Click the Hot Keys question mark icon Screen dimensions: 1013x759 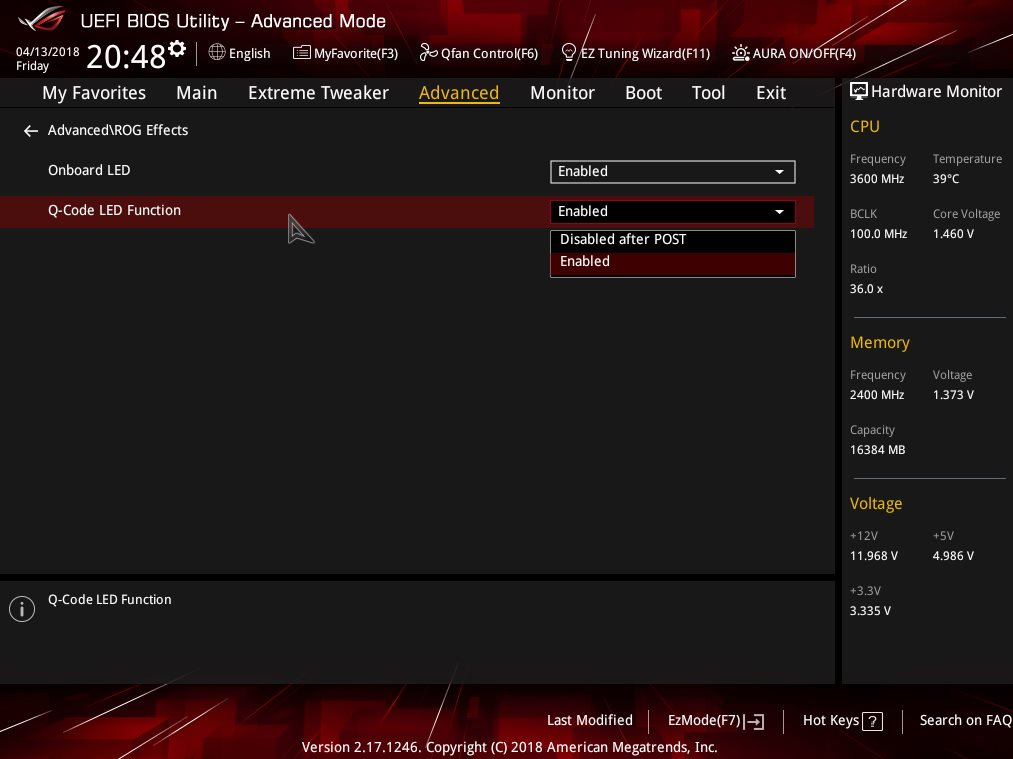point(872,721)
